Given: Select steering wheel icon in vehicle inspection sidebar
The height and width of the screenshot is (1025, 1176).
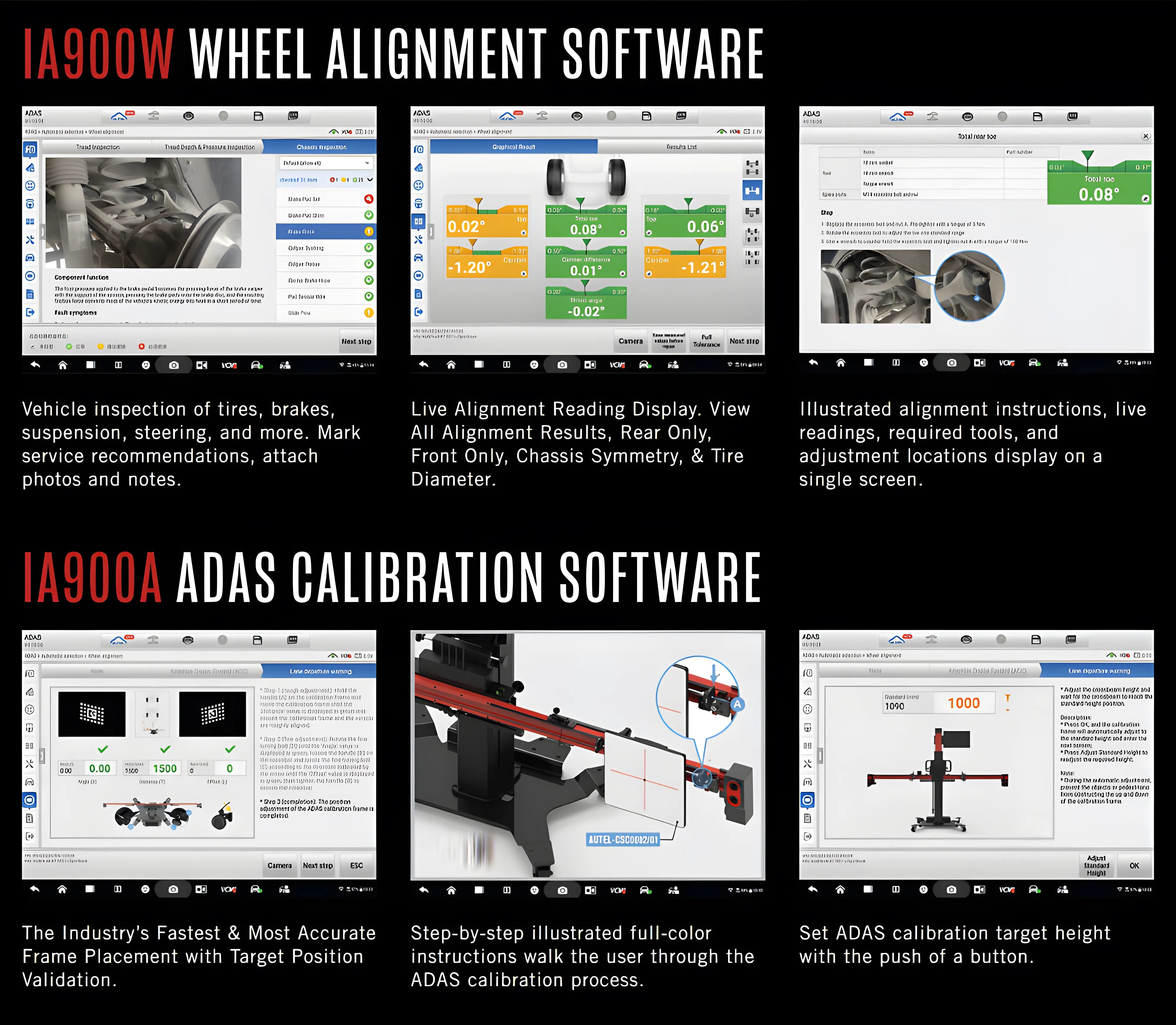Looking at the screenshot, I should 30,204.
